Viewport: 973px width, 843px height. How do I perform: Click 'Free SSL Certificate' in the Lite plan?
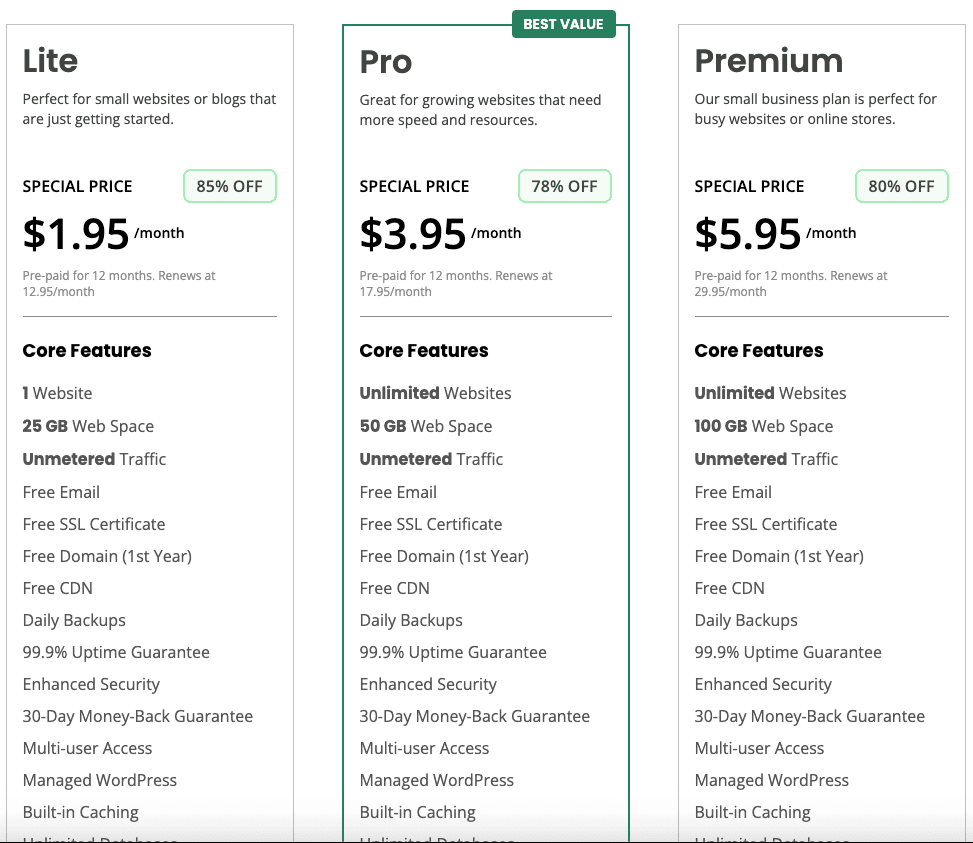coord(94,524)
